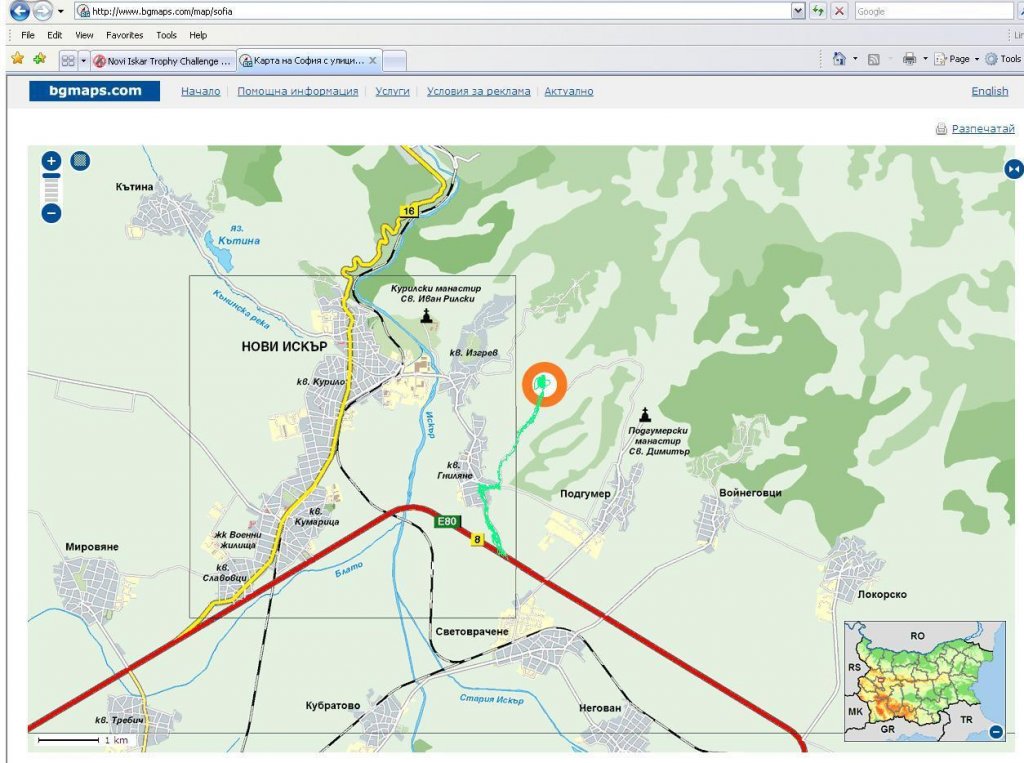Open the View menu
The image size is (1024, 763).
pos(84,35)
